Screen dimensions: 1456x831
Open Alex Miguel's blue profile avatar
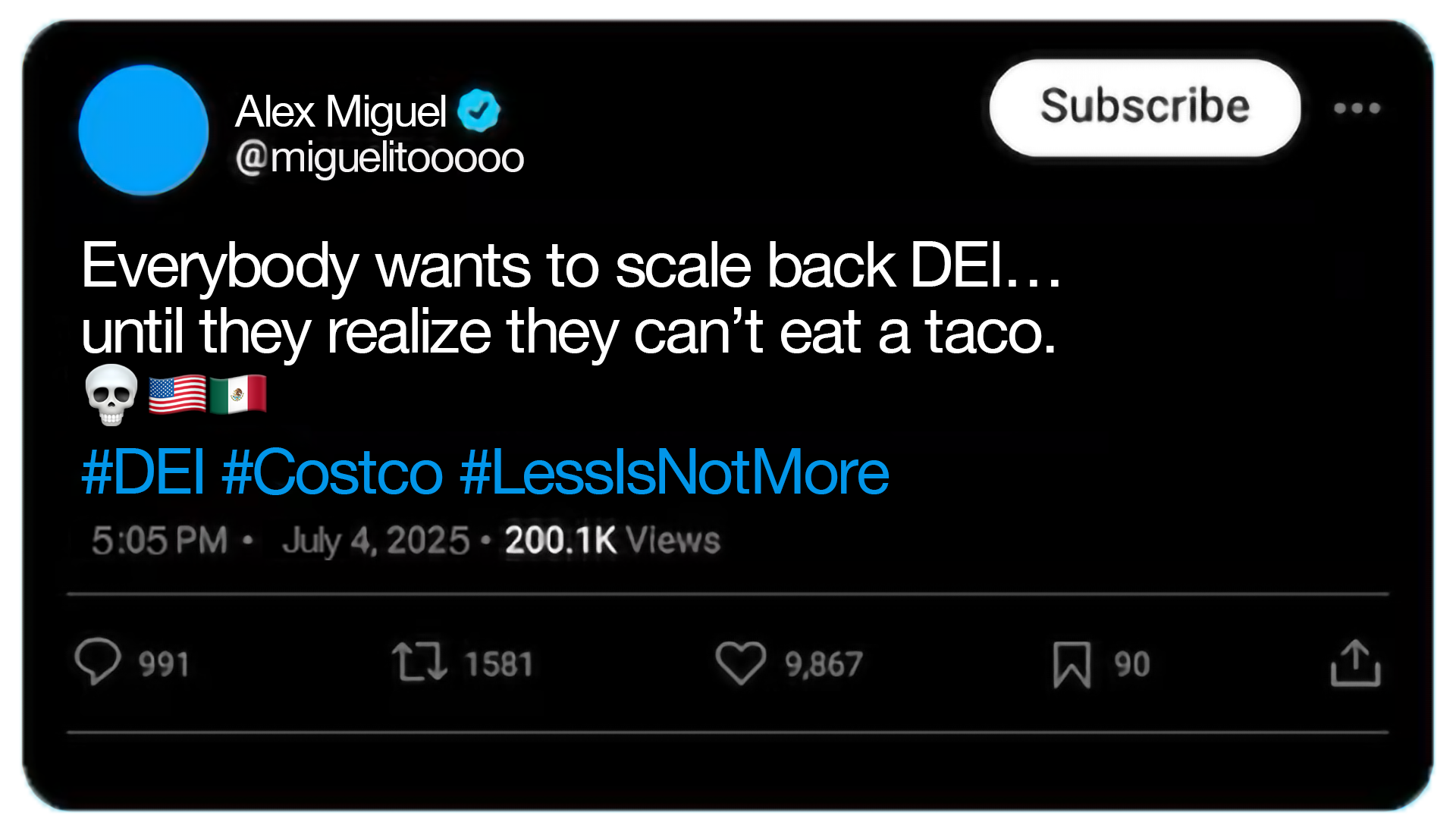tap(143, 130)
